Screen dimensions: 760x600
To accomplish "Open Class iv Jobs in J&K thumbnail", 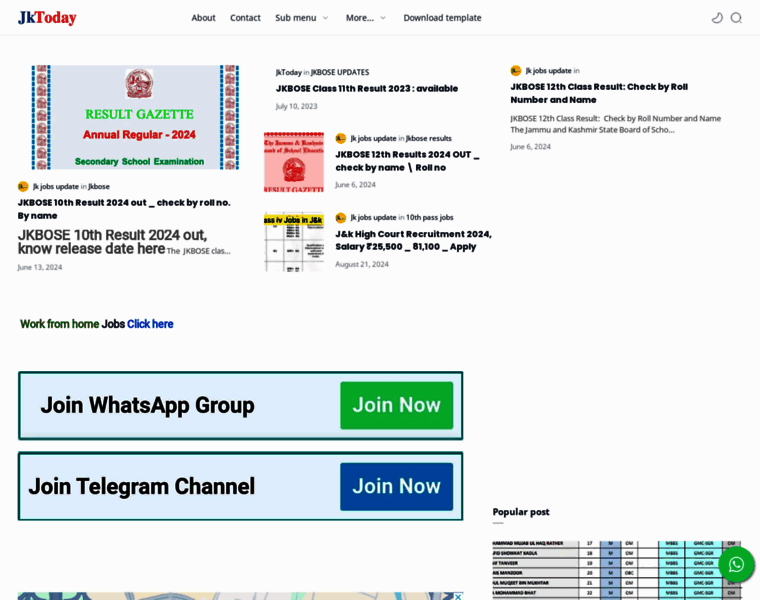I will click(294, 241).
